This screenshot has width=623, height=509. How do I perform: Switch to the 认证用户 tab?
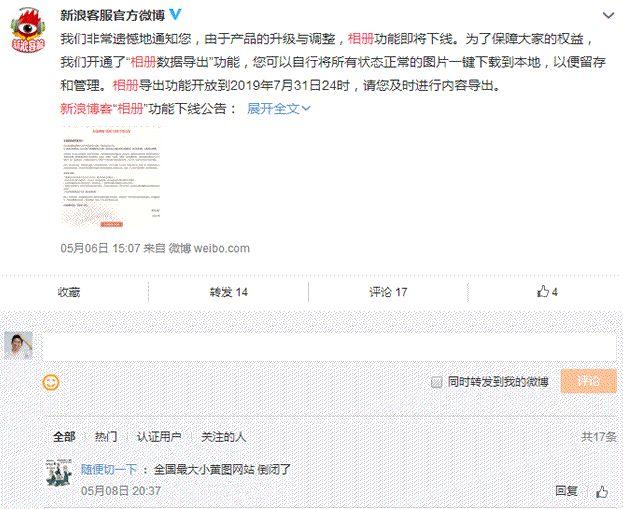(x=159, y=437)
